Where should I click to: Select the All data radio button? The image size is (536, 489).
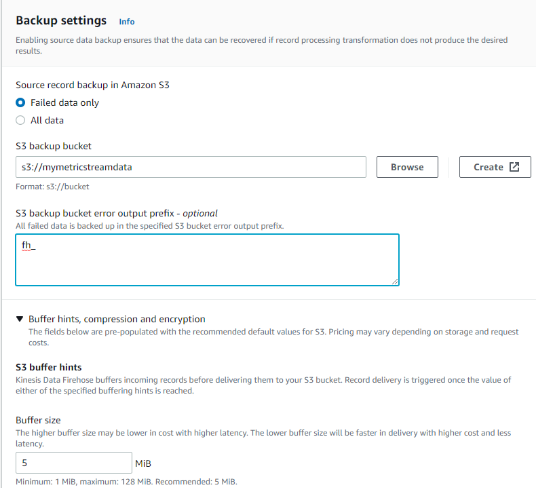20,120
